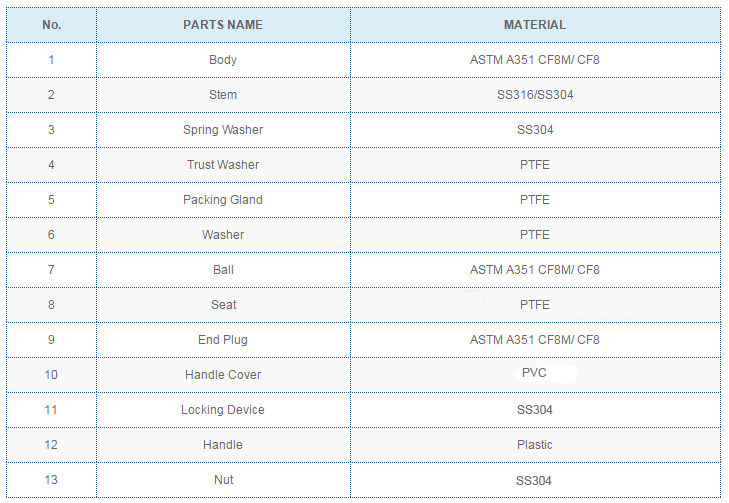
Task: Select the Stem parts name cell
Action: click(223, 95)
